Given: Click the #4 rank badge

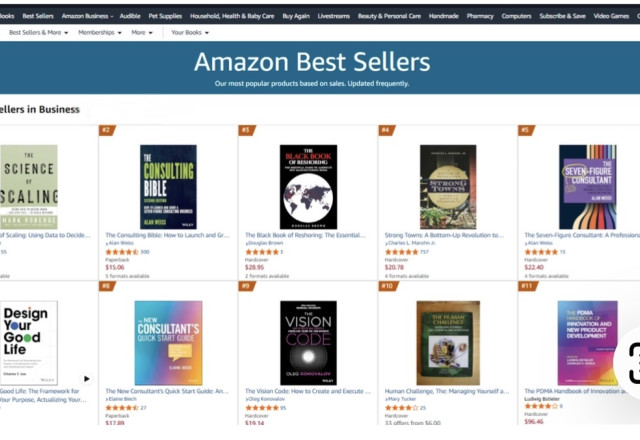Looking at the screenshot, I should (386, 130).
